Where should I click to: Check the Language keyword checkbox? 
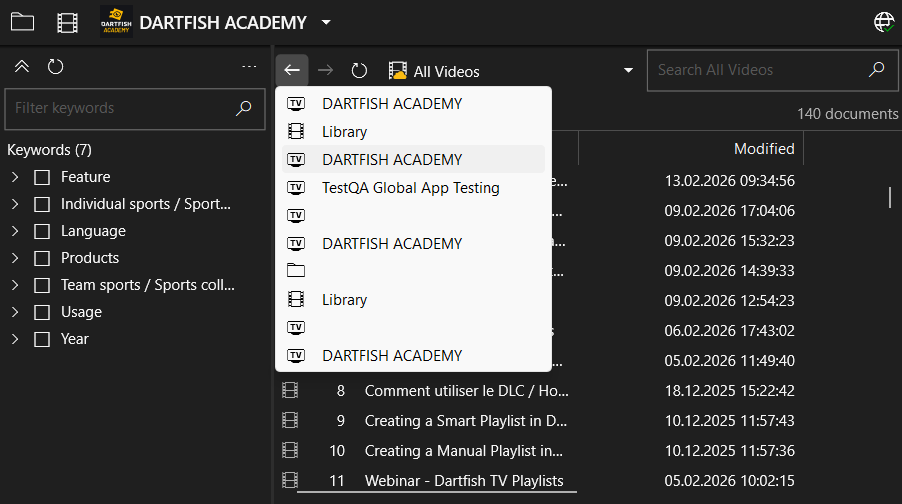[42, 231]
